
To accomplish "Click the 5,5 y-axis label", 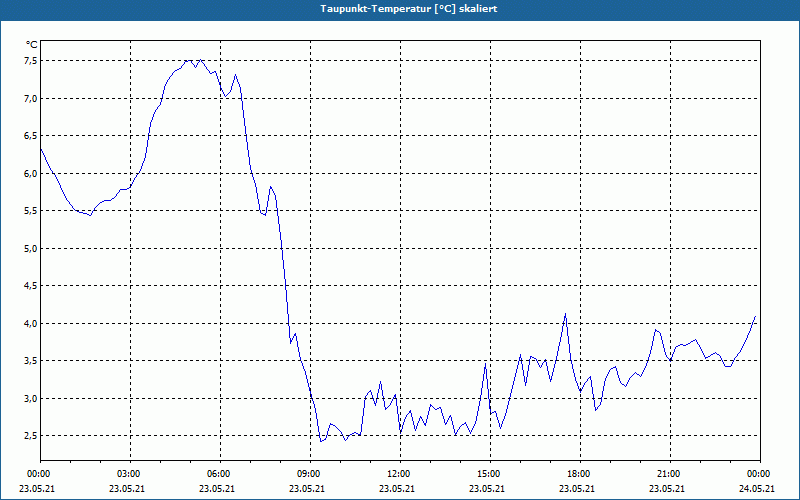I will 31,211.
